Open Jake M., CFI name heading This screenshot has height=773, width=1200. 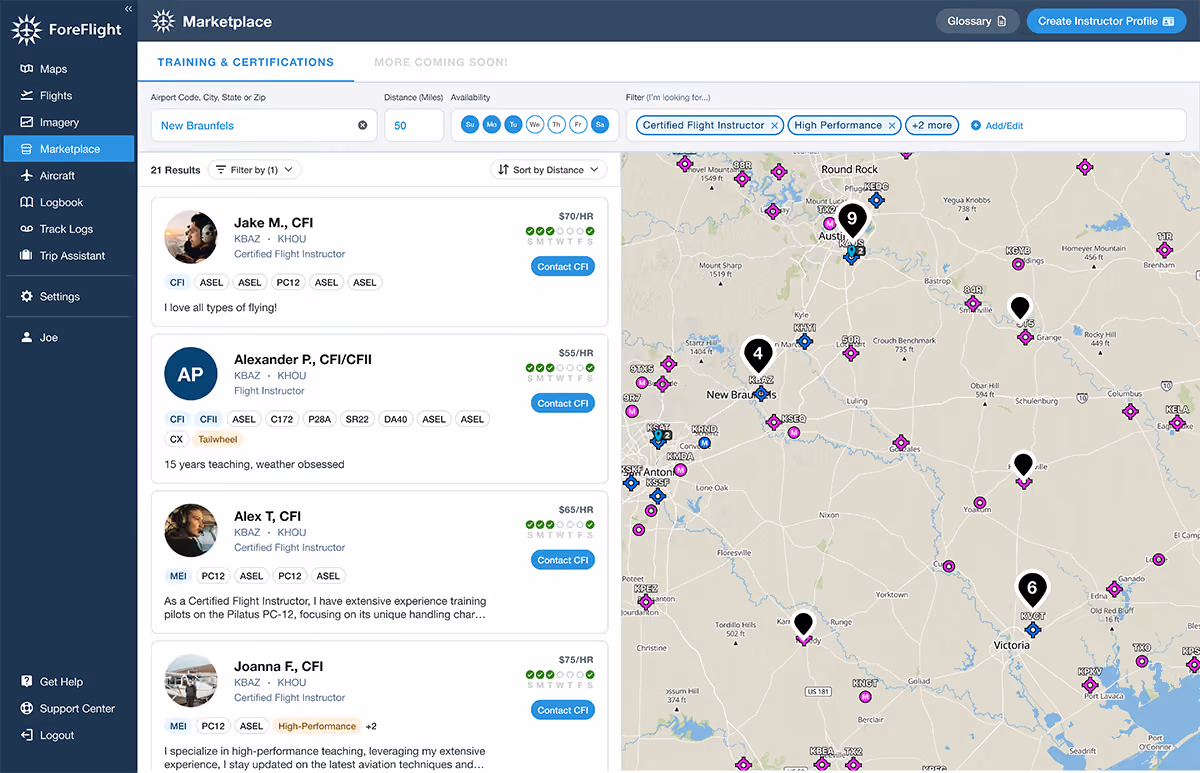(x=274, y=222)
